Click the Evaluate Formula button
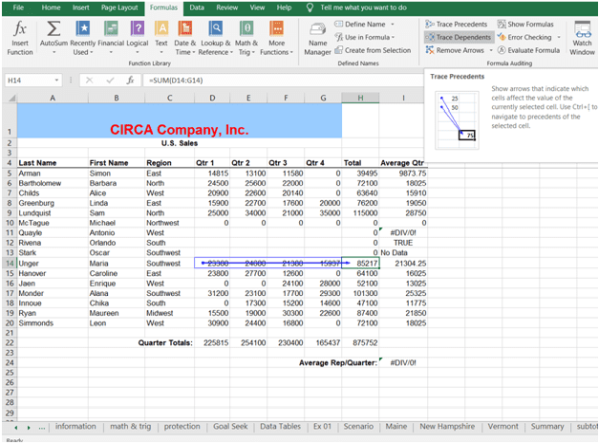Viewport: 600px width, 444px height. click(x=528, y=49)
